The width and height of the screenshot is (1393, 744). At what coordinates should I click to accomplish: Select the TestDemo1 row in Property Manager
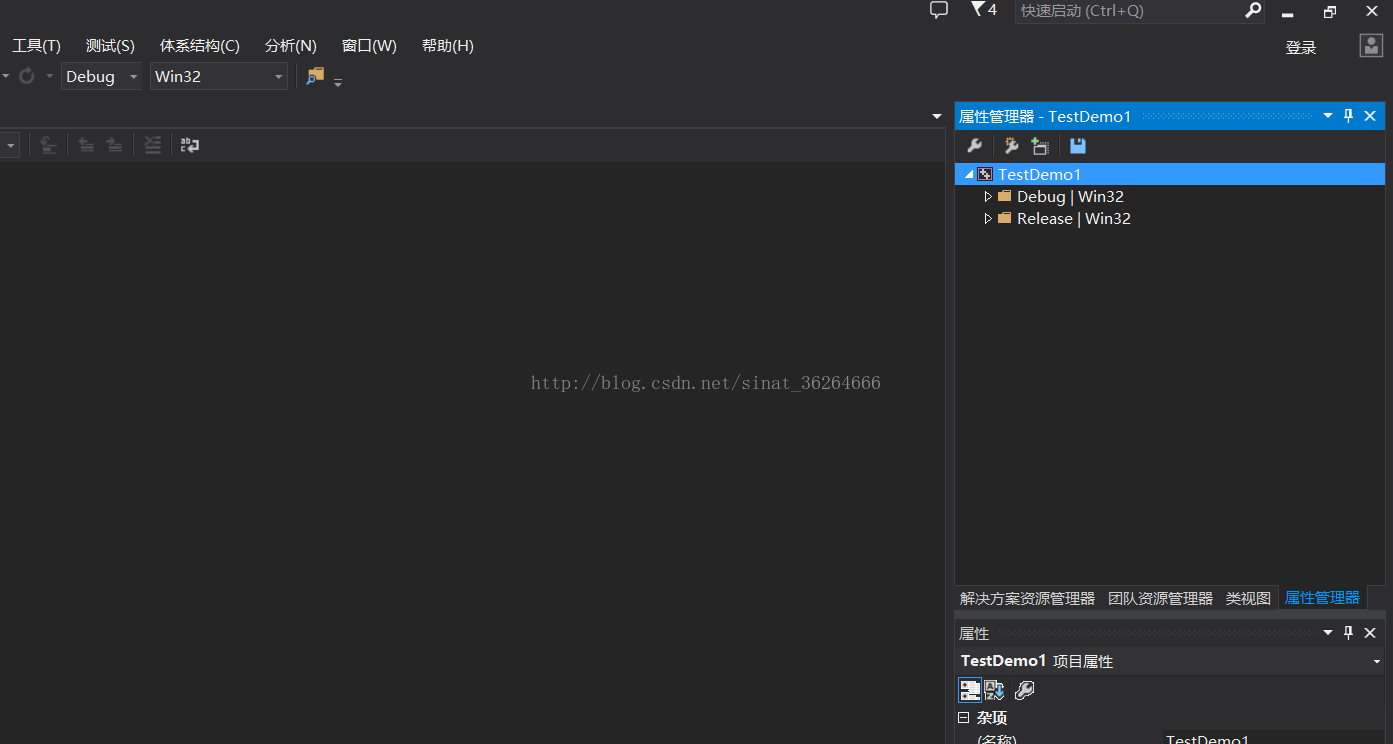[x=1170, y=174]
